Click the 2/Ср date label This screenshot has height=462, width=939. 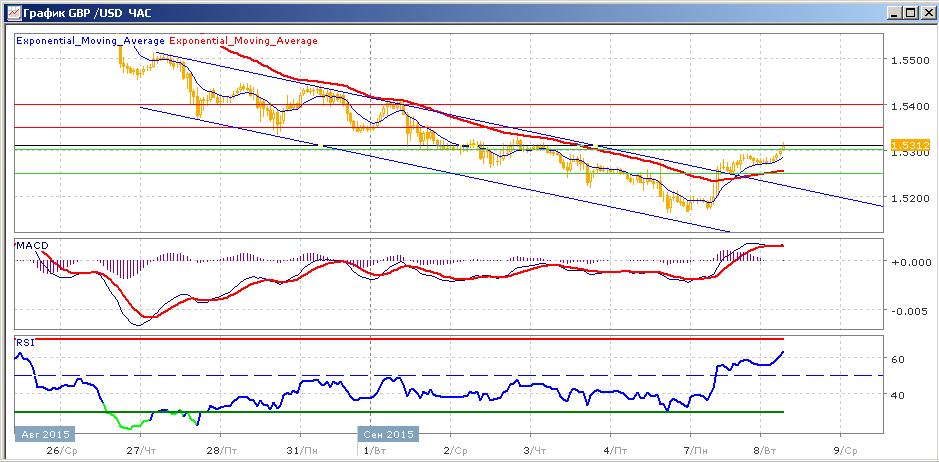[x=456, y=449]
